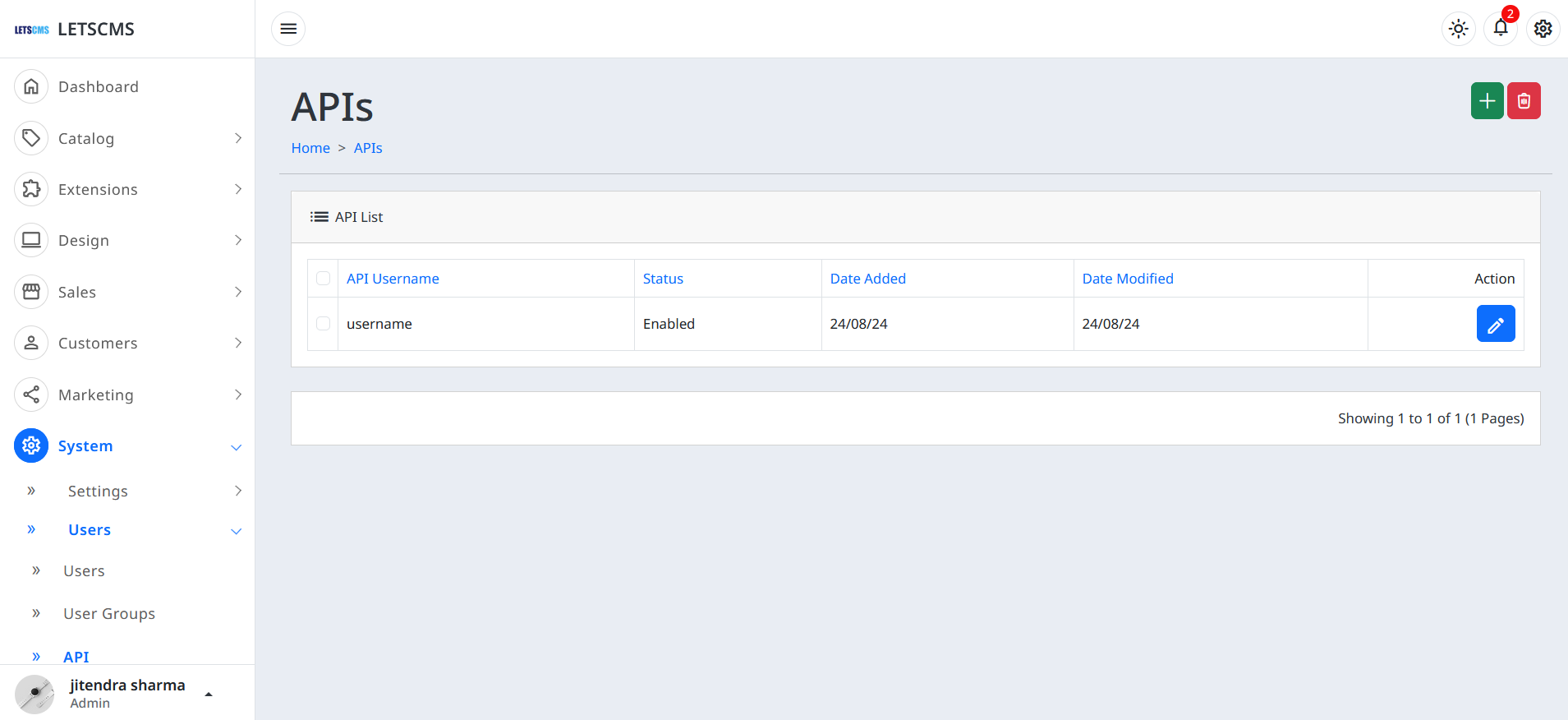This screenshot has width=1568, height=720.
Task: Tick the checkbox for username row
Action: click(x=323, y=324)
